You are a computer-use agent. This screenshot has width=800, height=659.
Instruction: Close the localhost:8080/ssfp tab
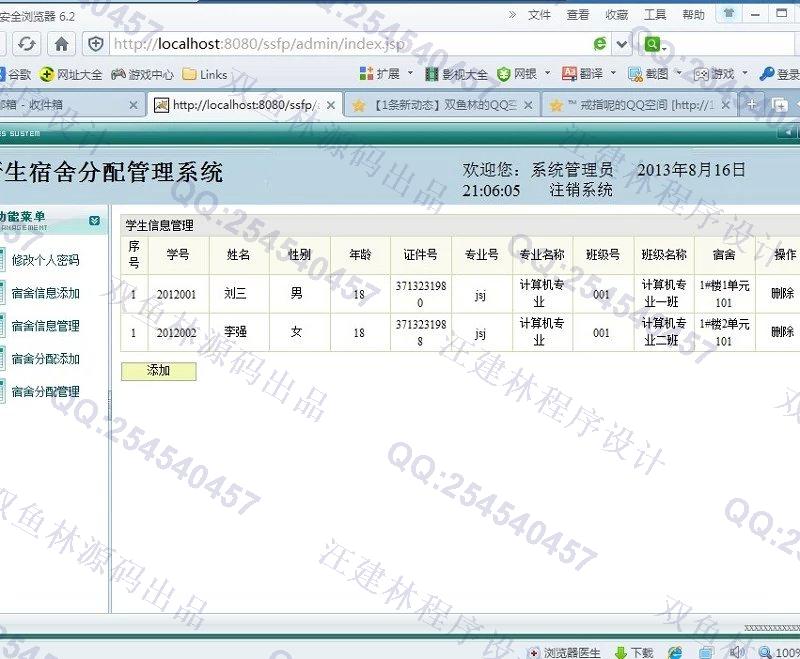pos(331,105)
